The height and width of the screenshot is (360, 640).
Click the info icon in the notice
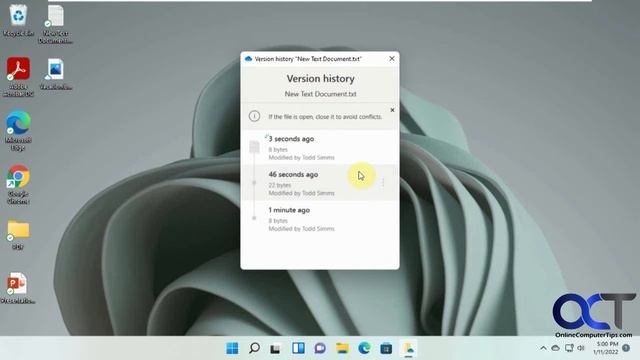[x=254, y=116]
